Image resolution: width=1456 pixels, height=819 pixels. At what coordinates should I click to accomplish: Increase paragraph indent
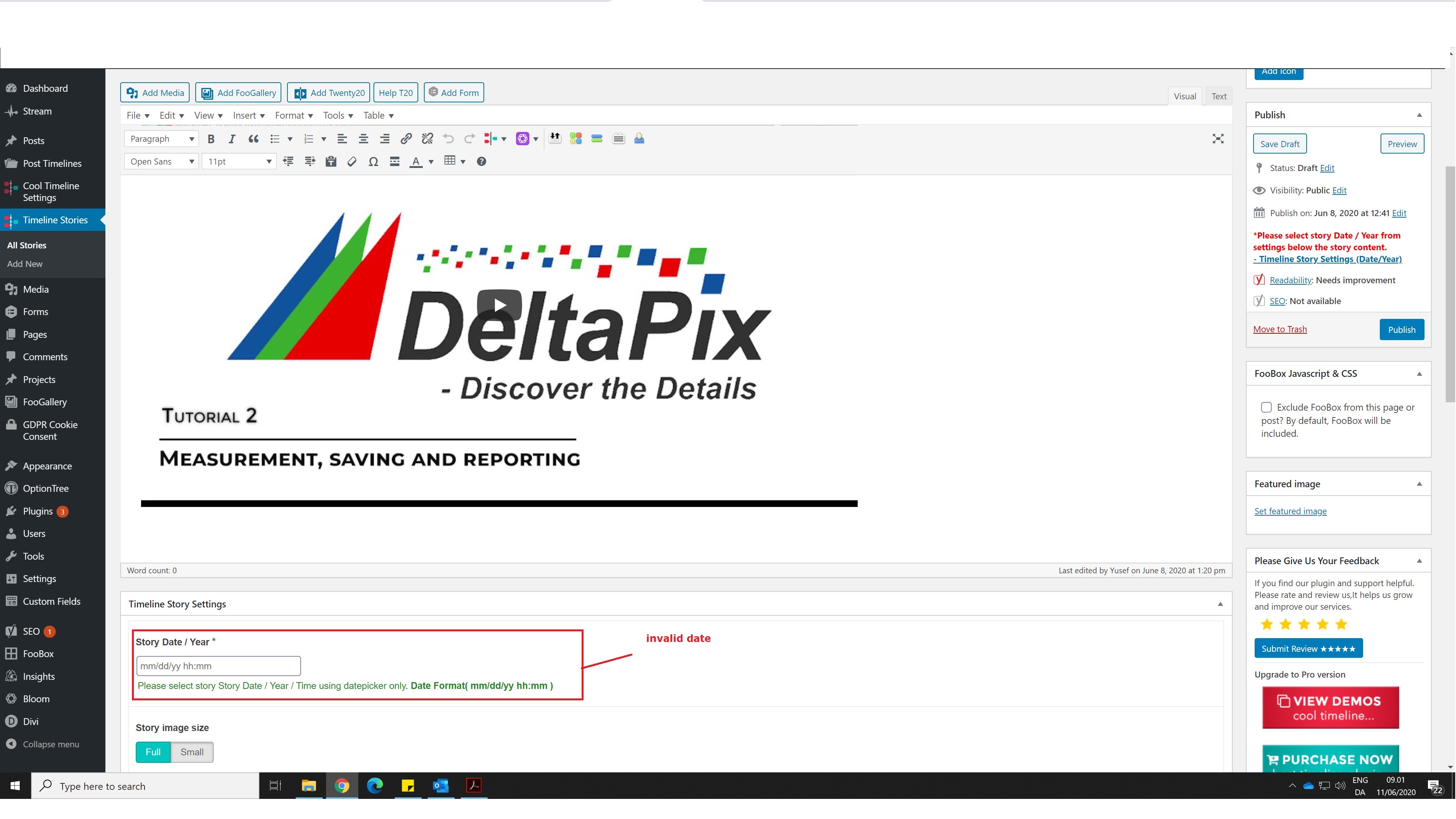point(310,162)
